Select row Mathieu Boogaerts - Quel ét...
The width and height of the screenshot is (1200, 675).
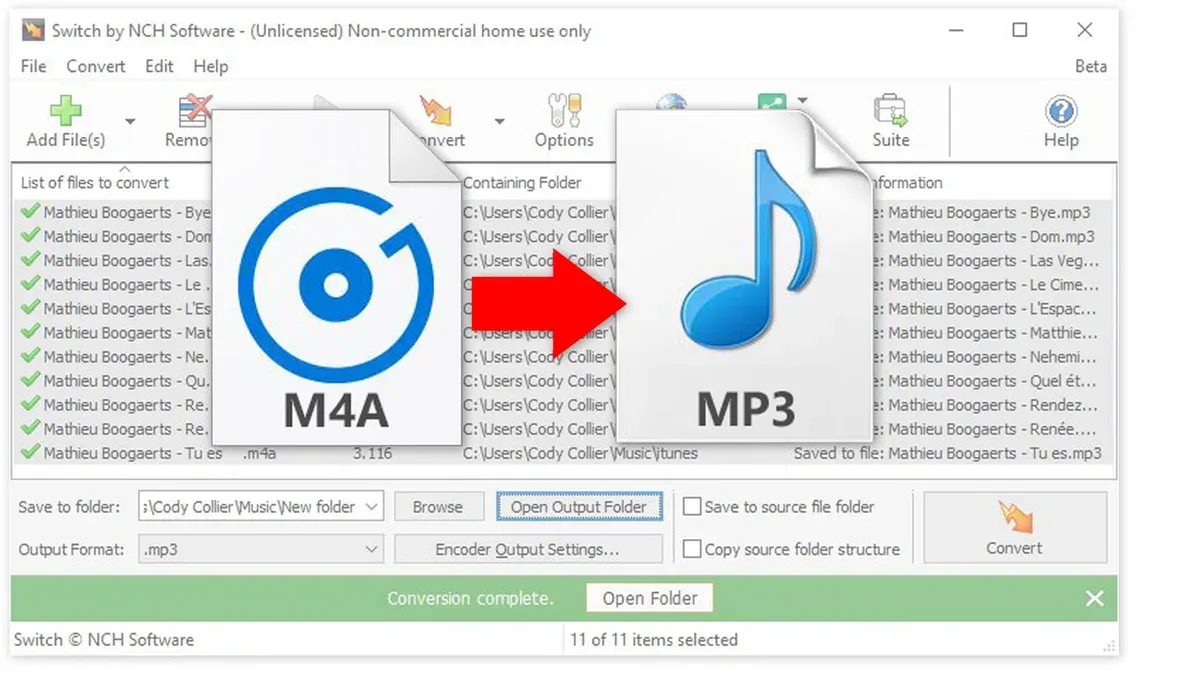564,380
